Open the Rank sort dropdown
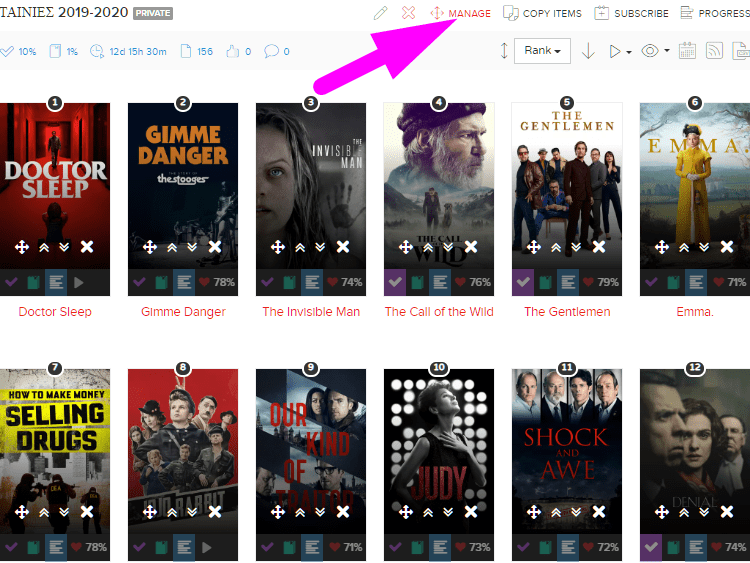This screenshot has height=563, width=750. 542,51
